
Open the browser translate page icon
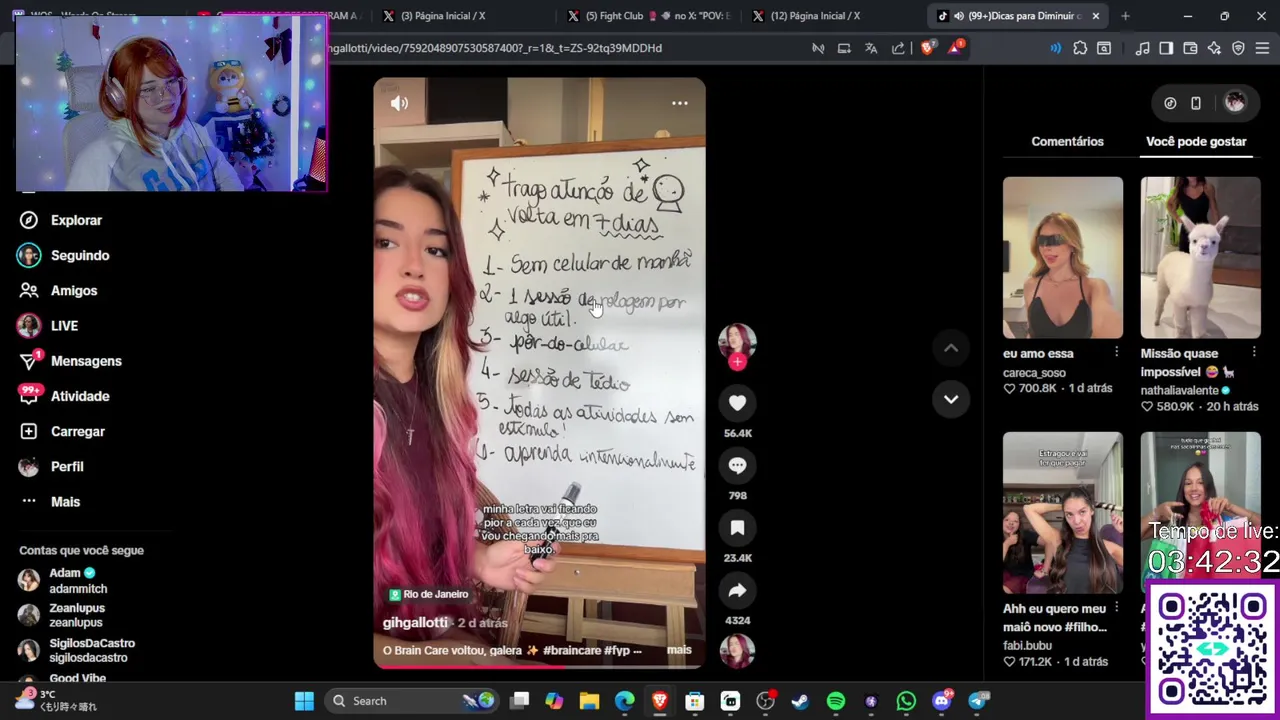click(x=871, y=48)
